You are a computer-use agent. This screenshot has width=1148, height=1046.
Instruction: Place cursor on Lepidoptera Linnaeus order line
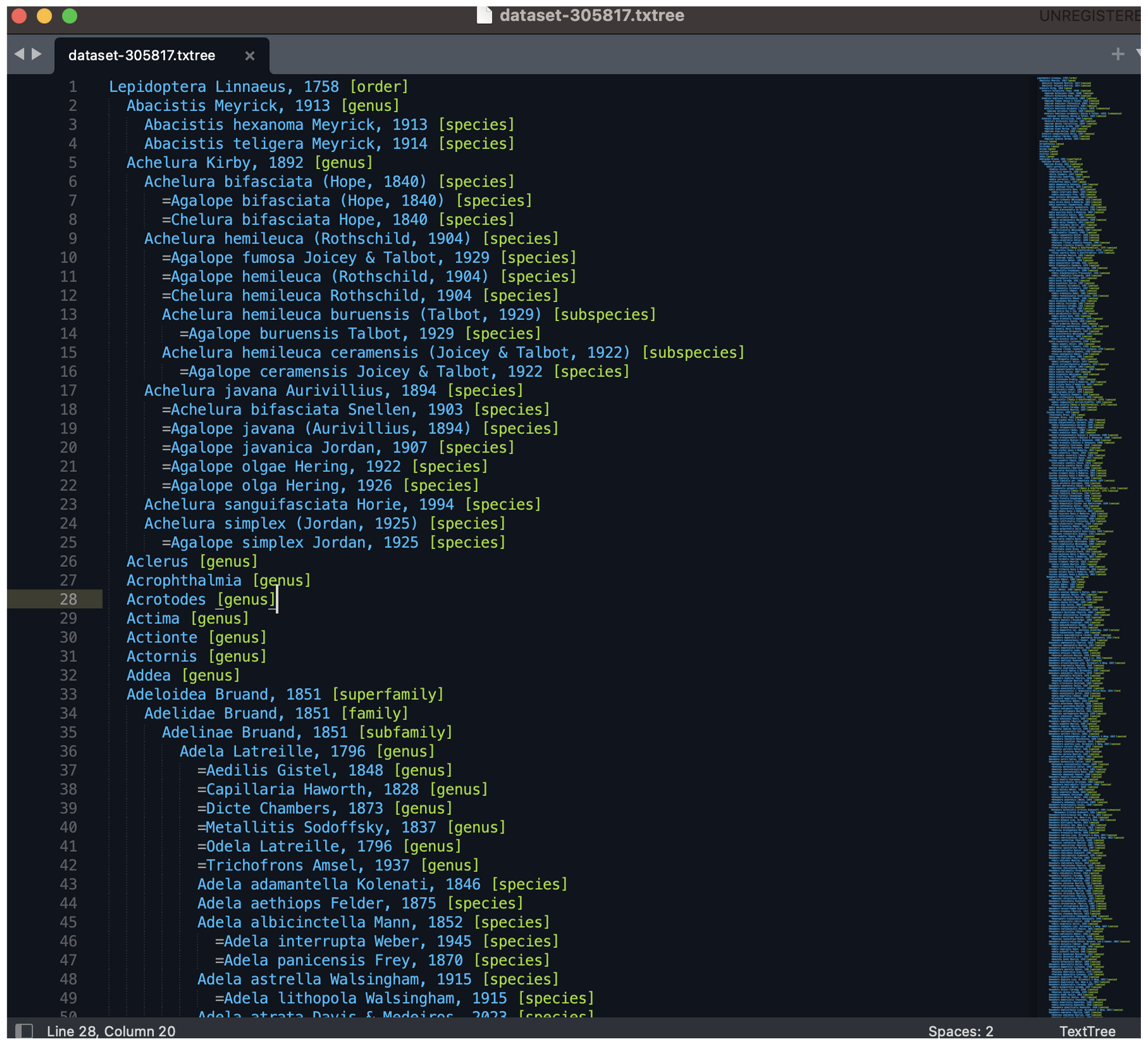pos(258,86)
